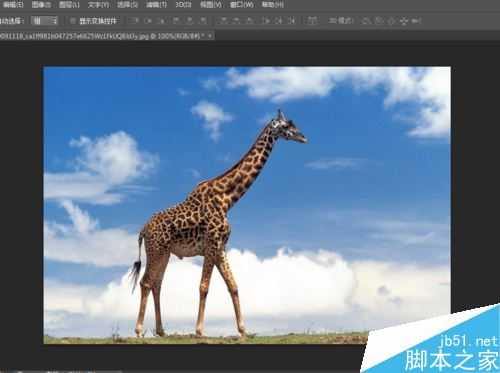The width and height of the screenshot is (500, 373).
Task: Close the .jpg document tab
Action: tap(210, 36)
